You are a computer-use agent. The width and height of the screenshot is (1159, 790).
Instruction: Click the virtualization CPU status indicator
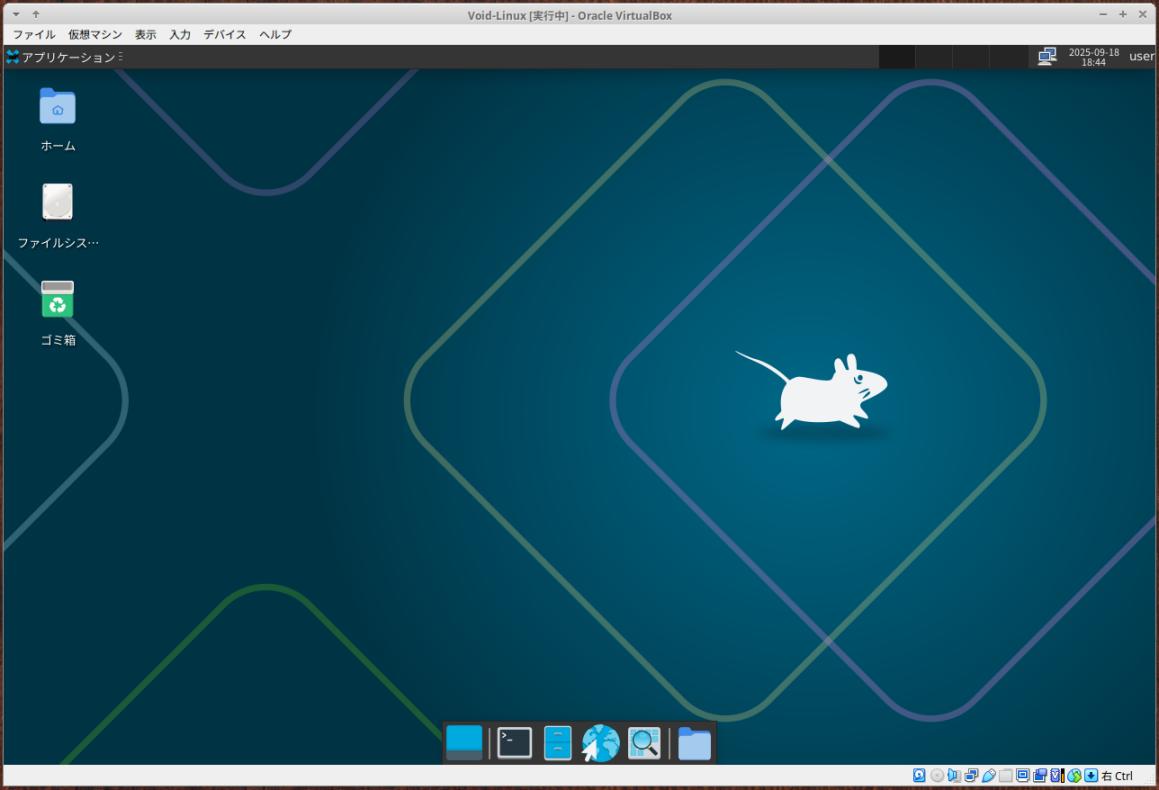[1057, 775]
